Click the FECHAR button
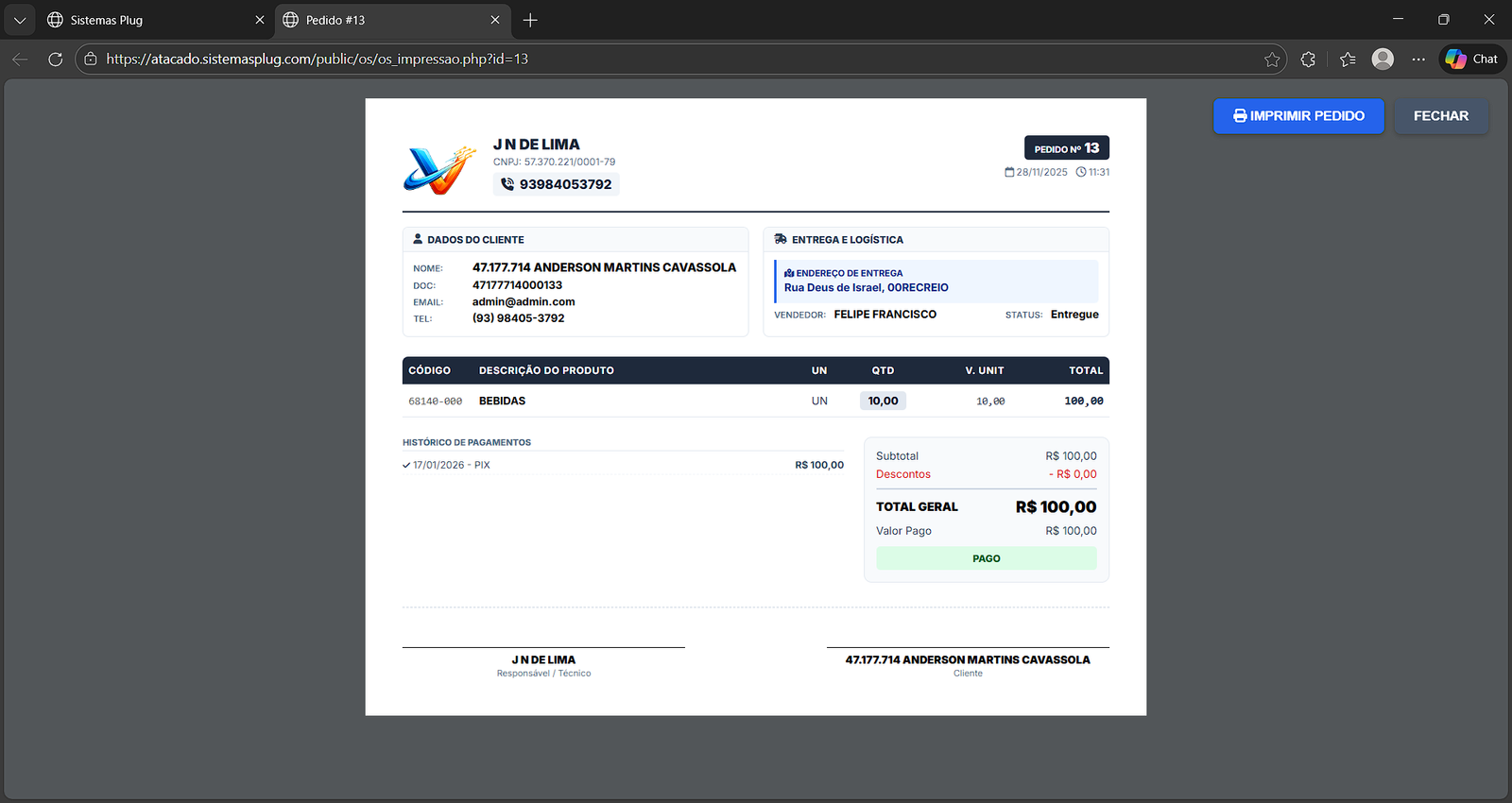Image resolution: width=1512 pixels, height=803 pixels. pyautogui.click(x=1440, y=116)
